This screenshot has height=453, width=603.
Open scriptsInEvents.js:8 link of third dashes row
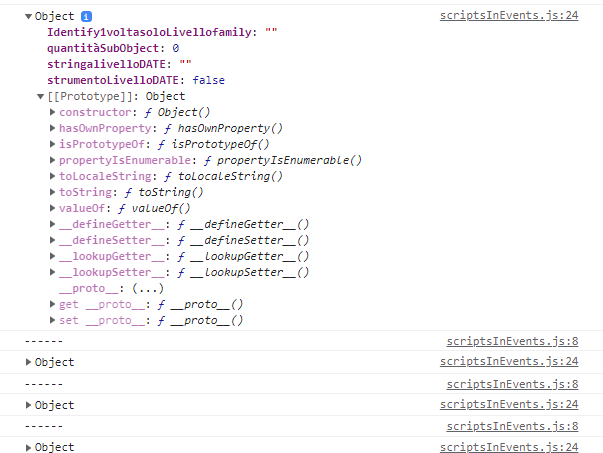coord(512,426)
